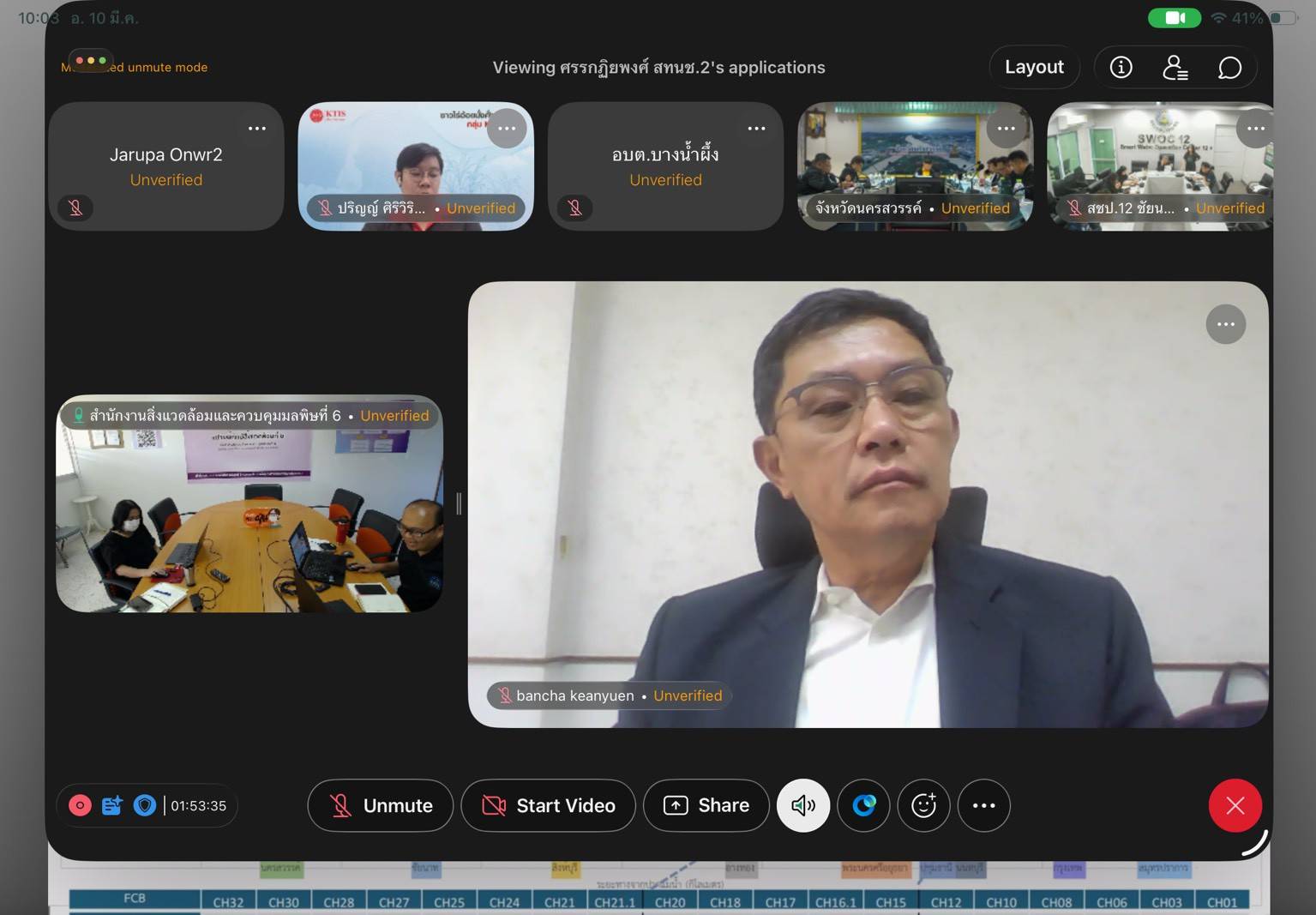Open the chat bubble icon

point(1229,67)
